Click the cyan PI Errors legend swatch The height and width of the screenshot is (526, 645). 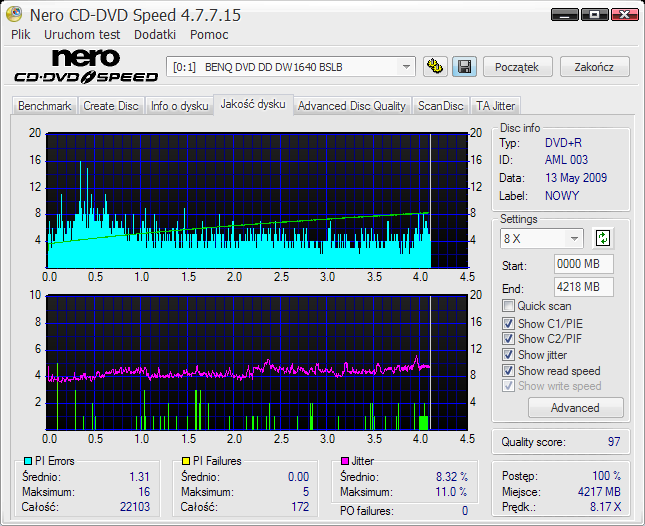coord(28,461)
